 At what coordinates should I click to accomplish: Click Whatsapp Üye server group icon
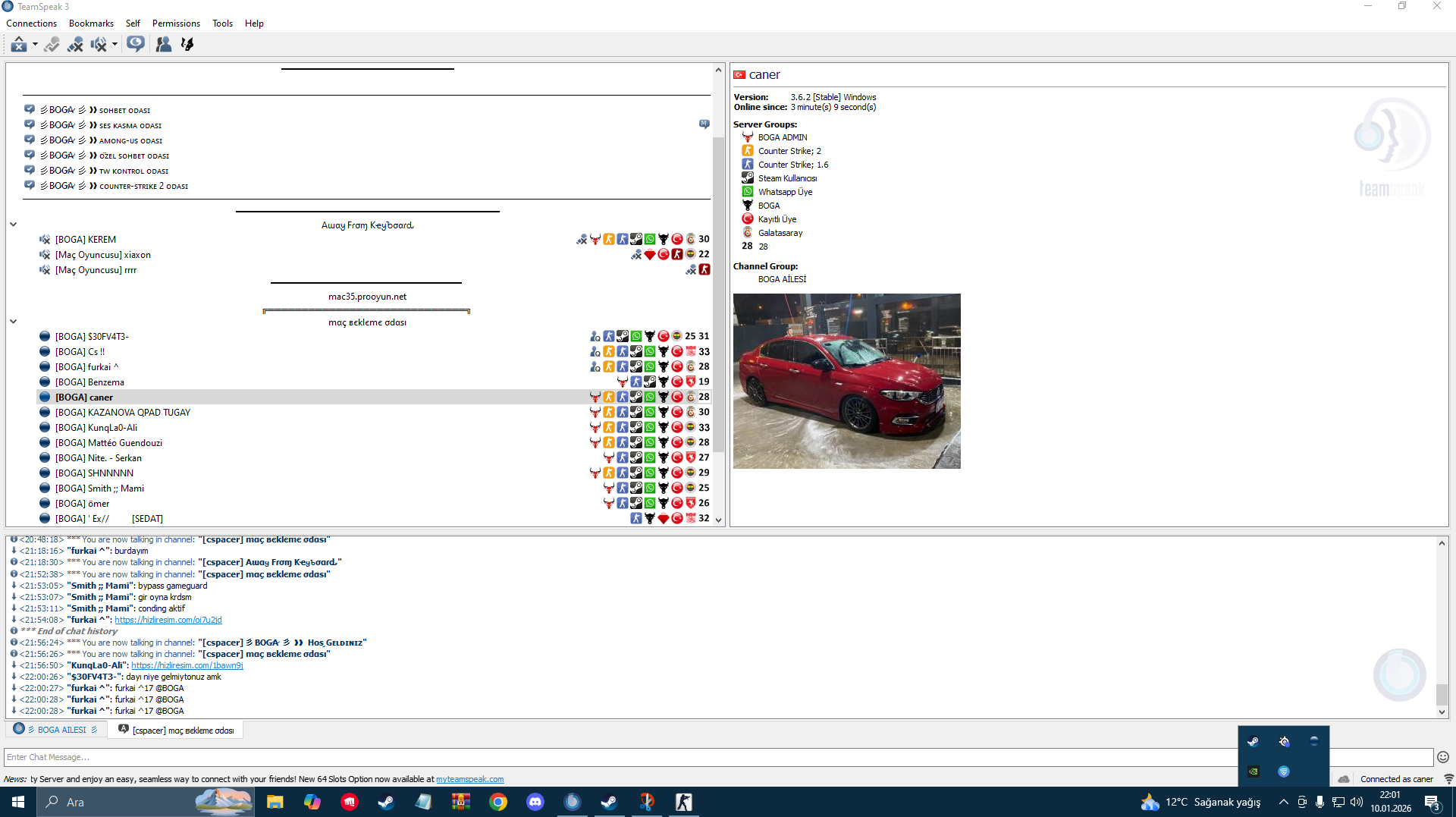pyautogui.click(x=748, y=192)
